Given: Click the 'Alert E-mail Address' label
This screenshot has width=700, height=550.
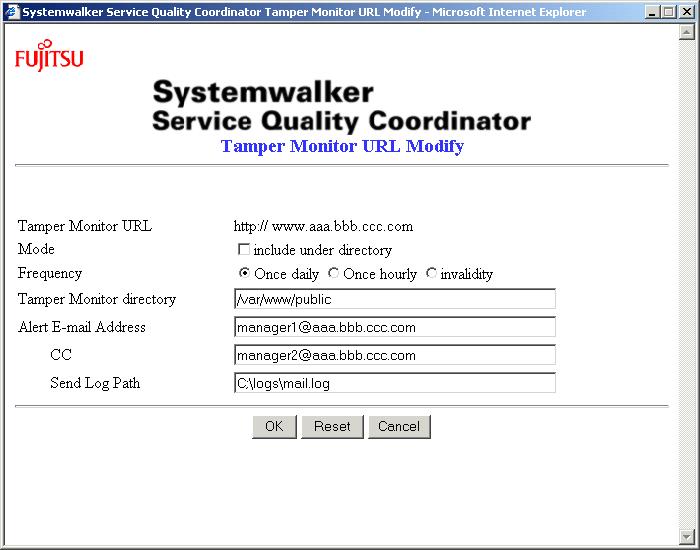Looking at the screenshot, I should 82,327.
